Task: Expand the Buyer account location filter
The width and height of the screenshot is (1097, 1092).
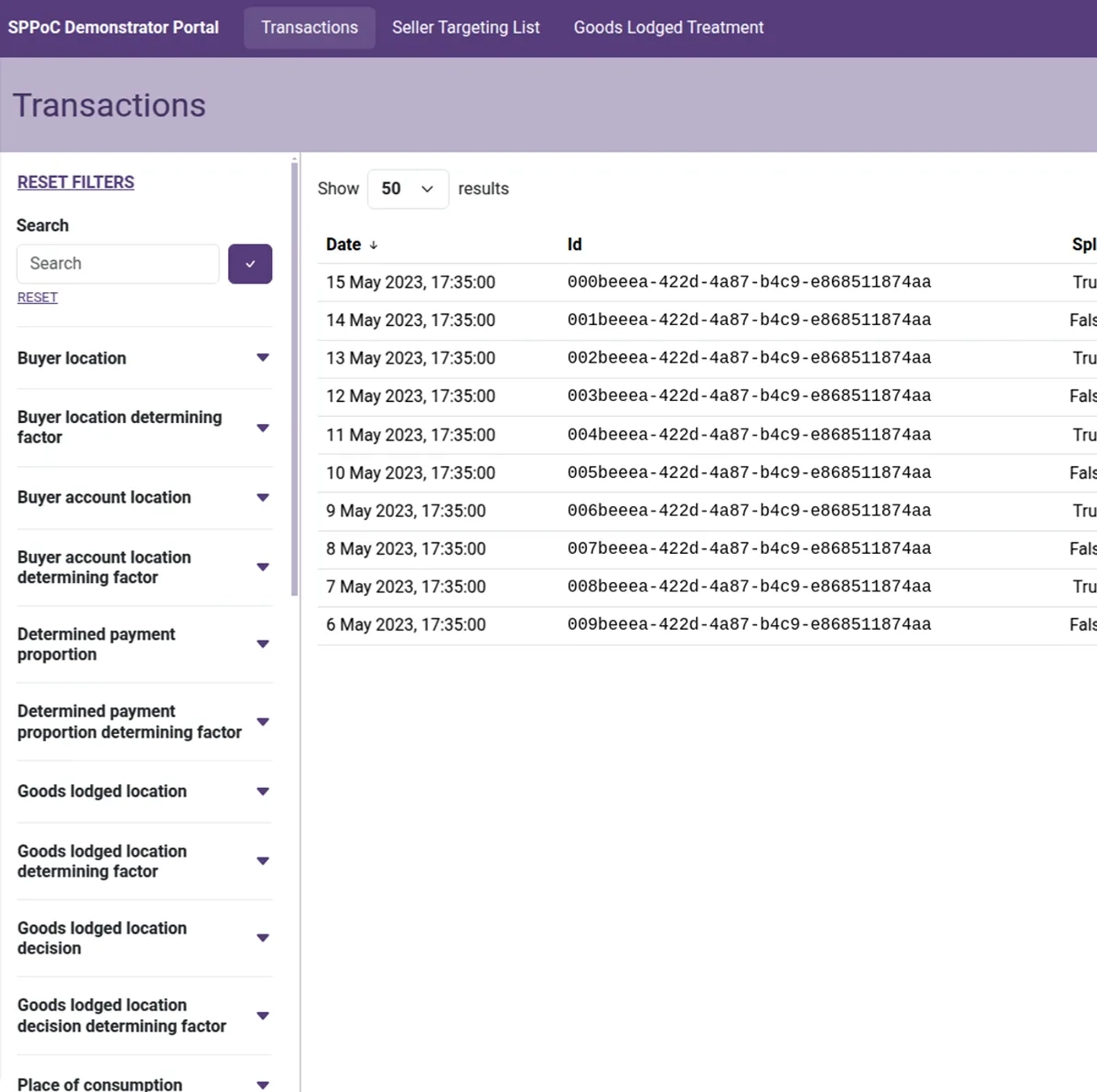Action: tap(262, 497)
